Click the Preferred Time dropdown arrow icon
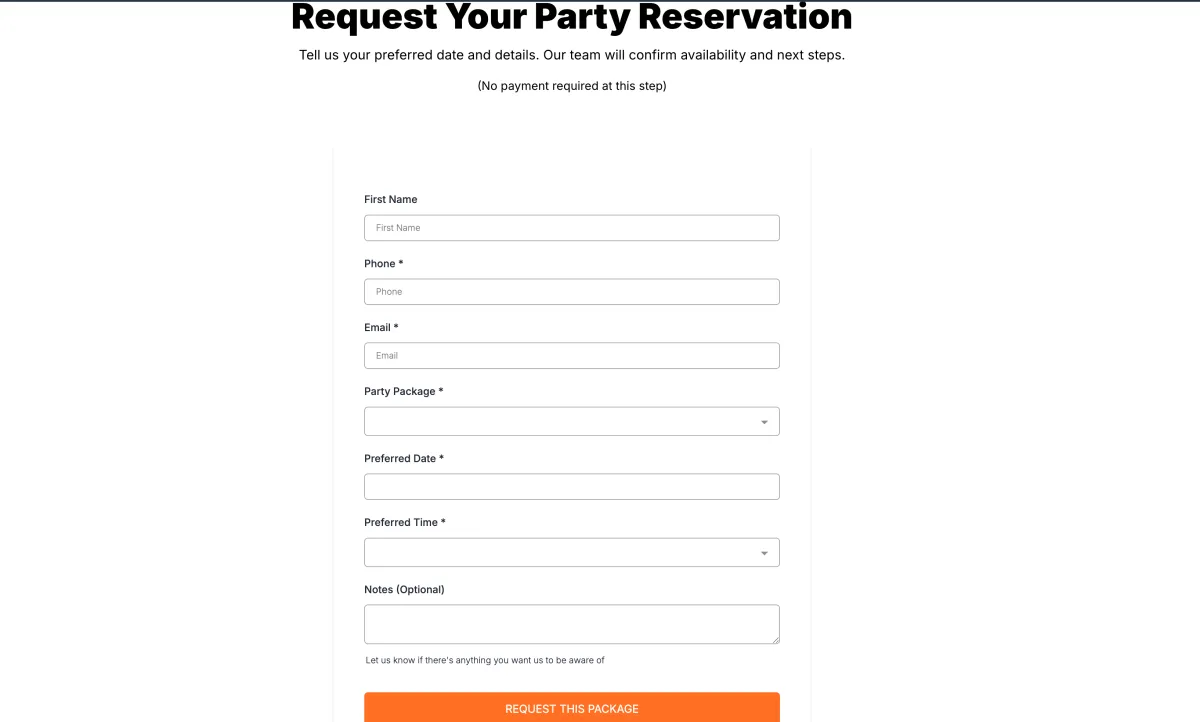 click(x=764, y=553)
